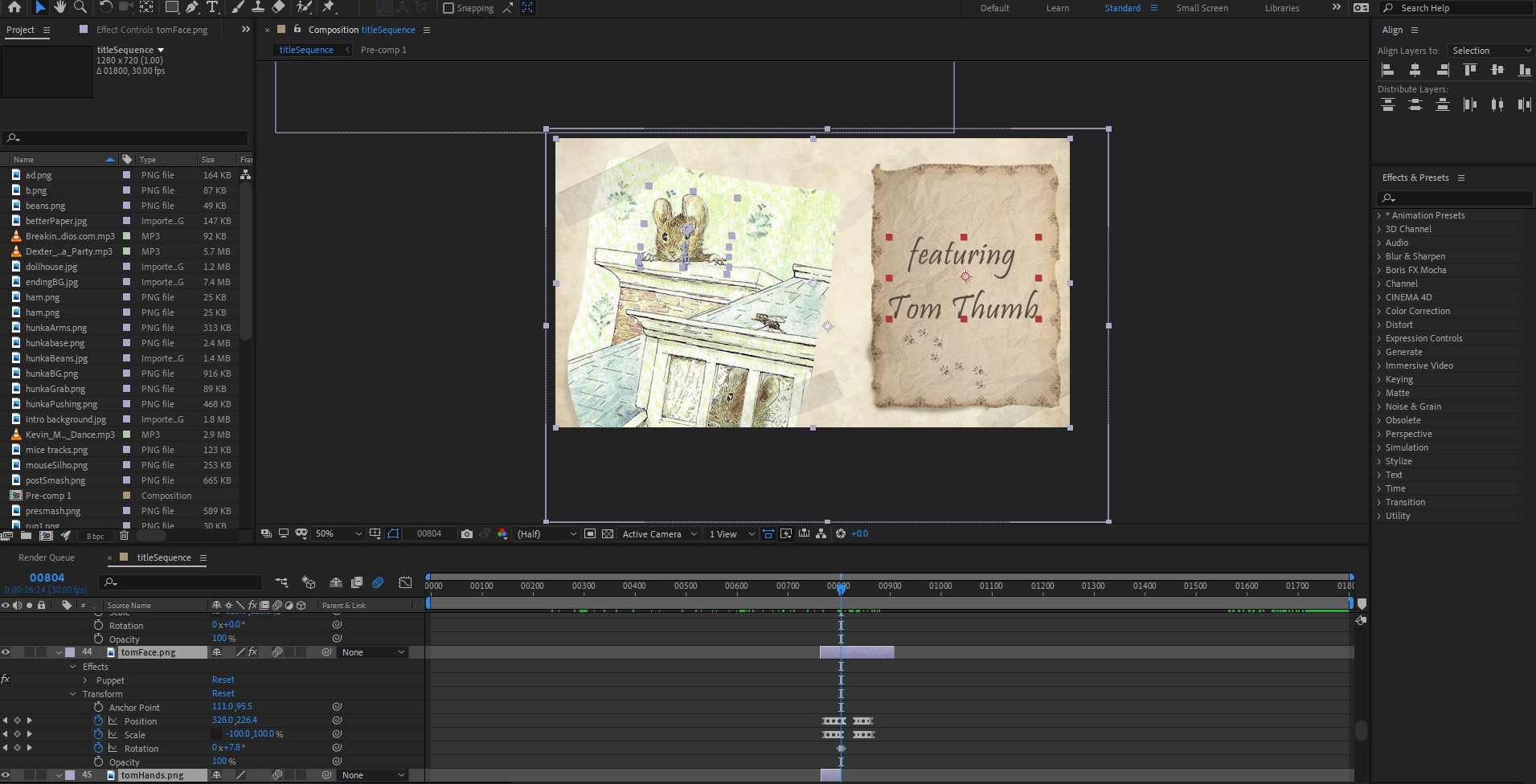Select the Clone Stamp tool
1536x784 pixels.
tap(258, 7)
